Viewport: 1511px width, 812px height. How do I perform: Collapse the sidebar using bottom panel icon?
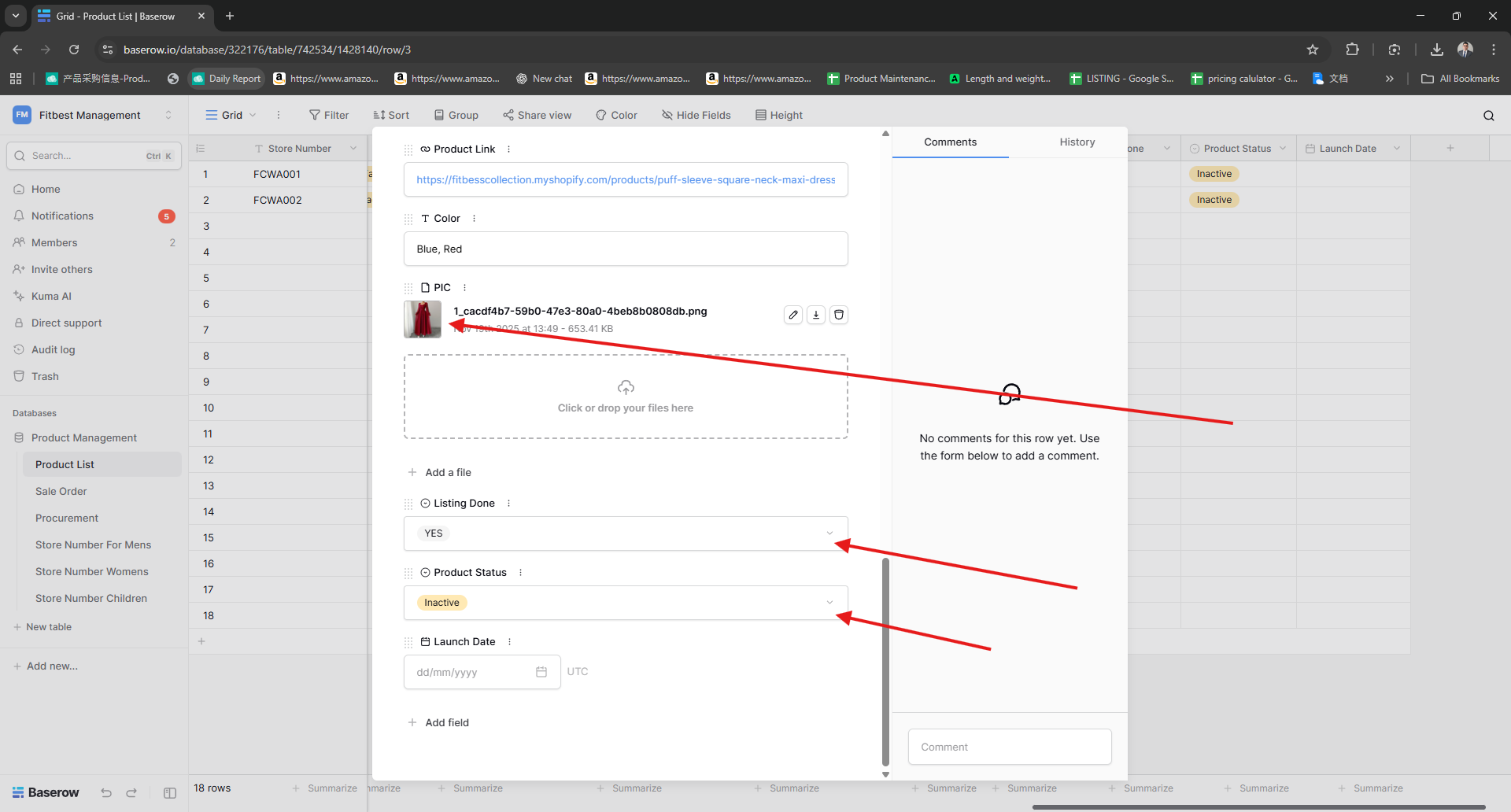coord(170,793)
